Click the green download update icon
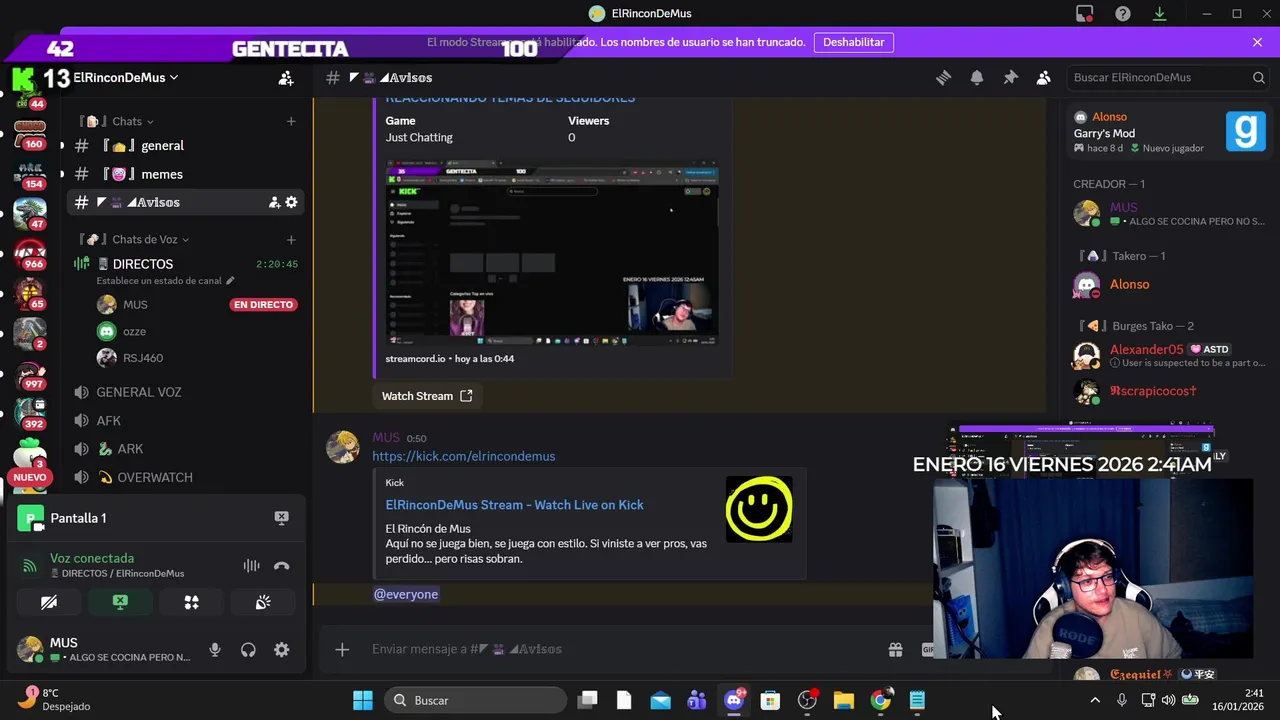This screenshot has width=1280, height=720. (1160, 13)
